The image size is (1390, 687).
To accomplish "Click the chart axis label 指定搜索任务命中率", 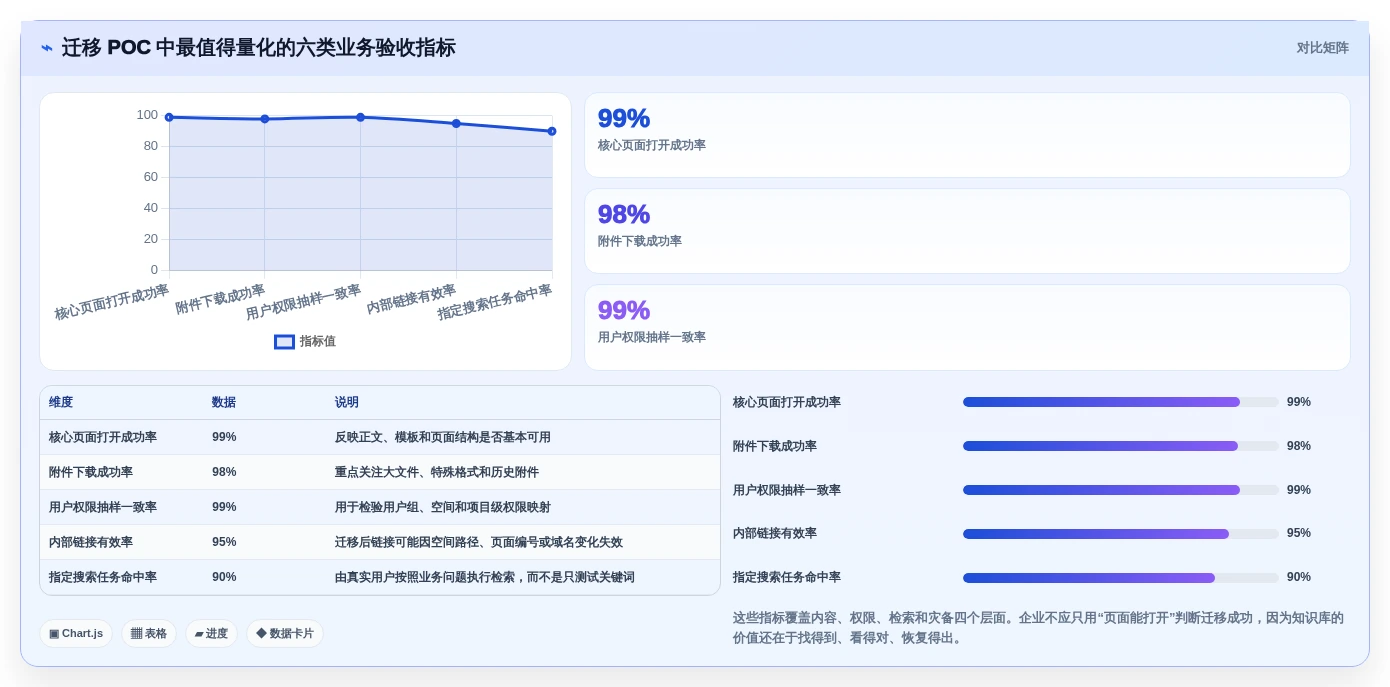I will pos(494,303).
